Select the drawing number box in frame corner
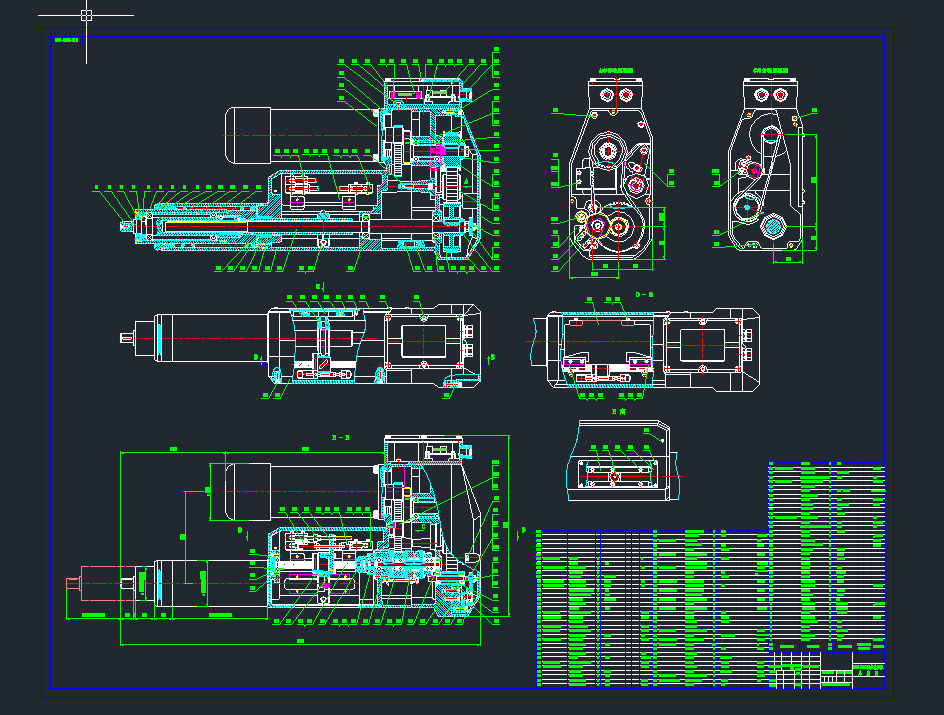 (67, 40)
